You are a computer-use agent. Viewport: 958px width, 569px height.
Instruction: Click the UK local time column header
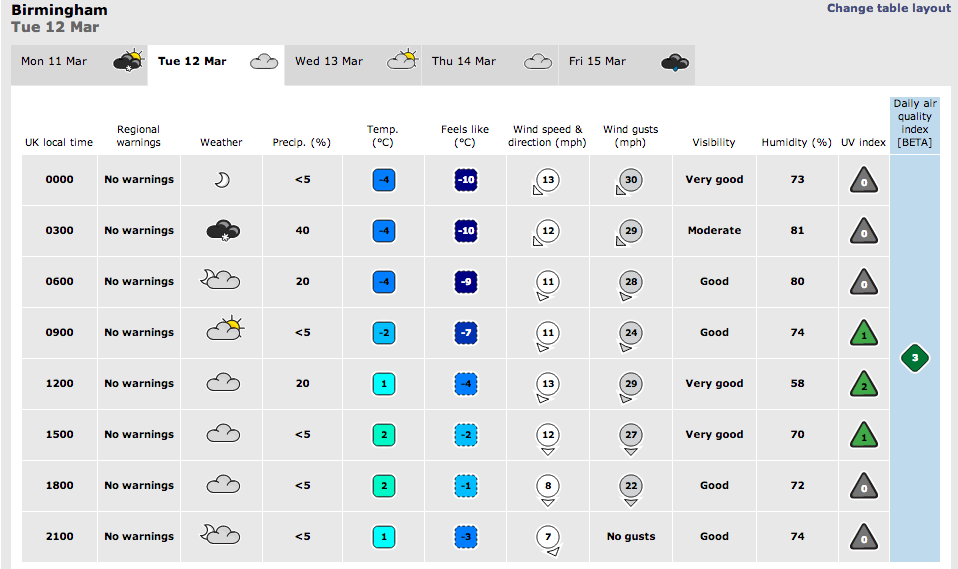click(x=59, y=142)
